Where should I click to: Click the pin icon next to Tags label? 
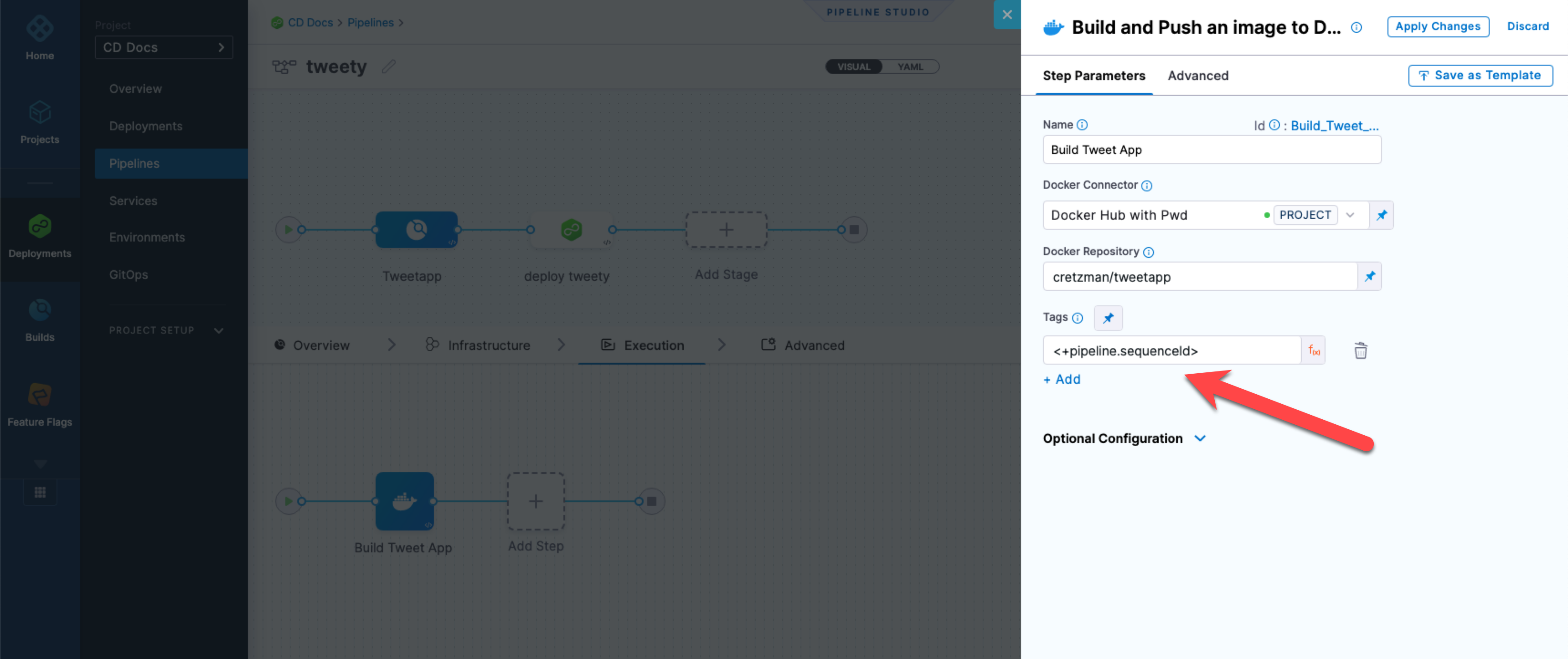pos(1108,318)
